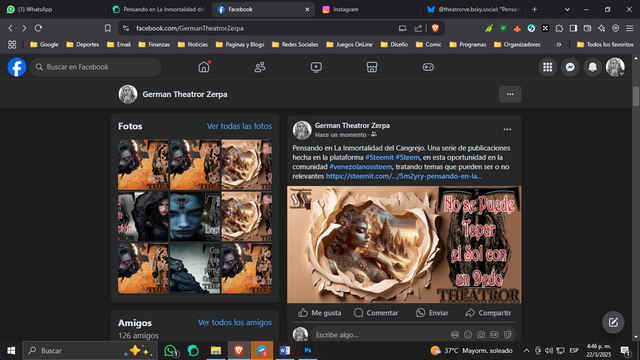
Task: Click the post author's profile picture
Action: tap(302, 130)
